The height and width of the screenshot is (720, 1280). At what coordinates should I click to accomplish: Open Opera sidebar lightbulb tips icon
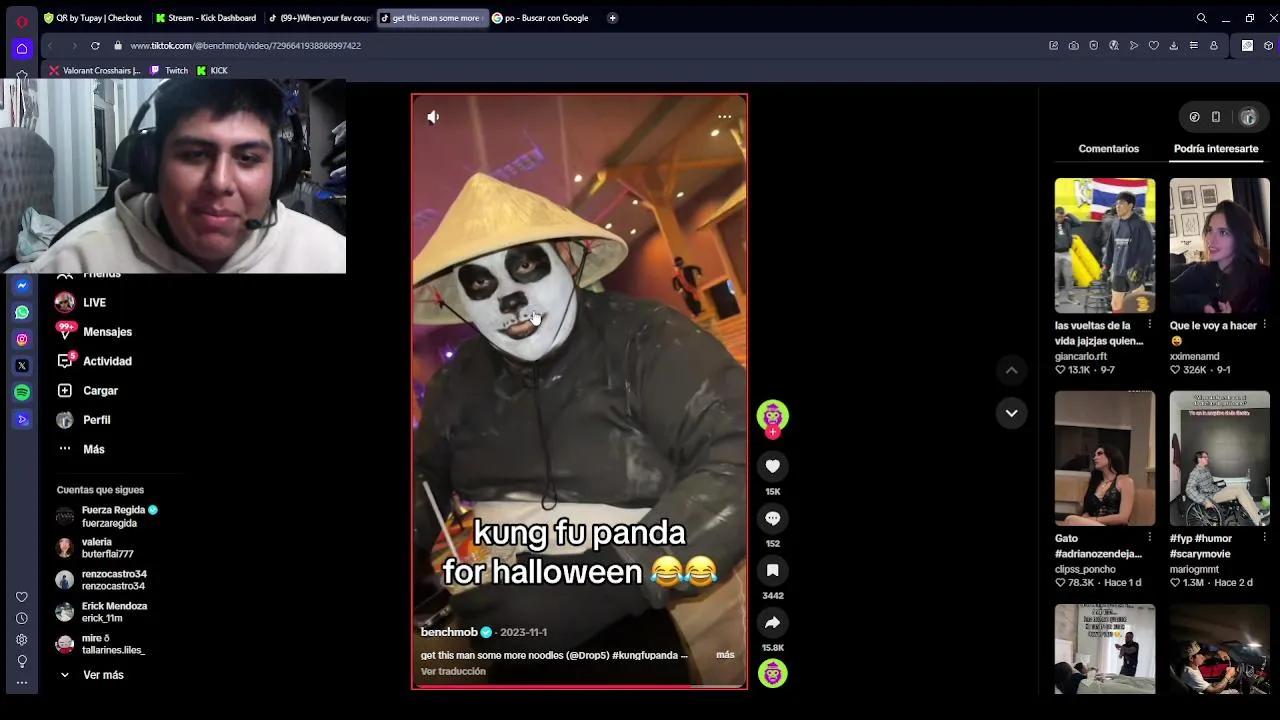[22, 662]
